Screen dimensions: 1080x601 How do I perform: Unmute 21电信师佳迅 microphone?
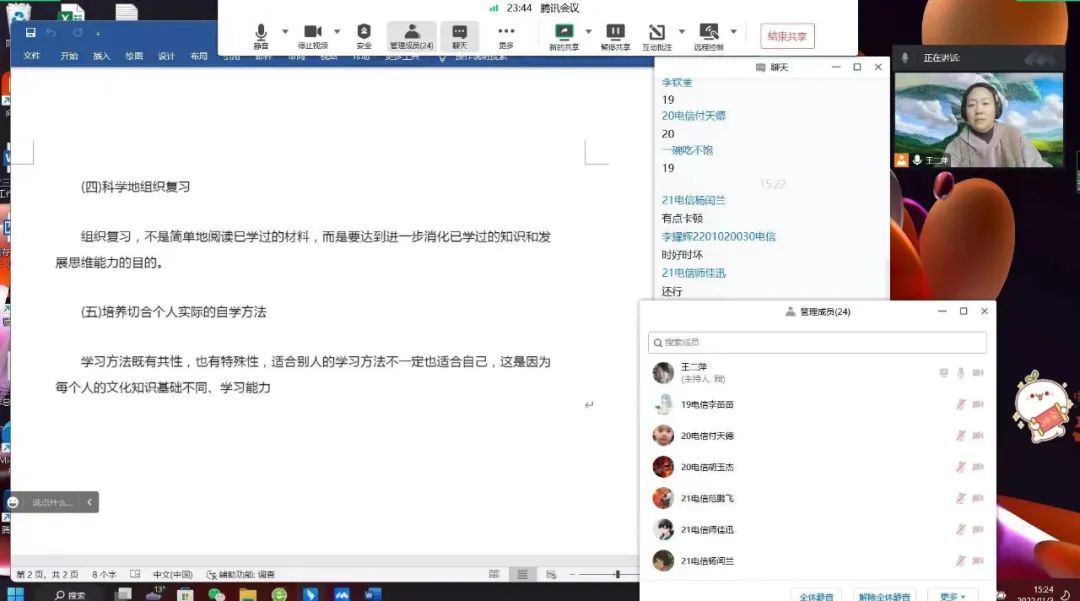[x=961, y=529]
